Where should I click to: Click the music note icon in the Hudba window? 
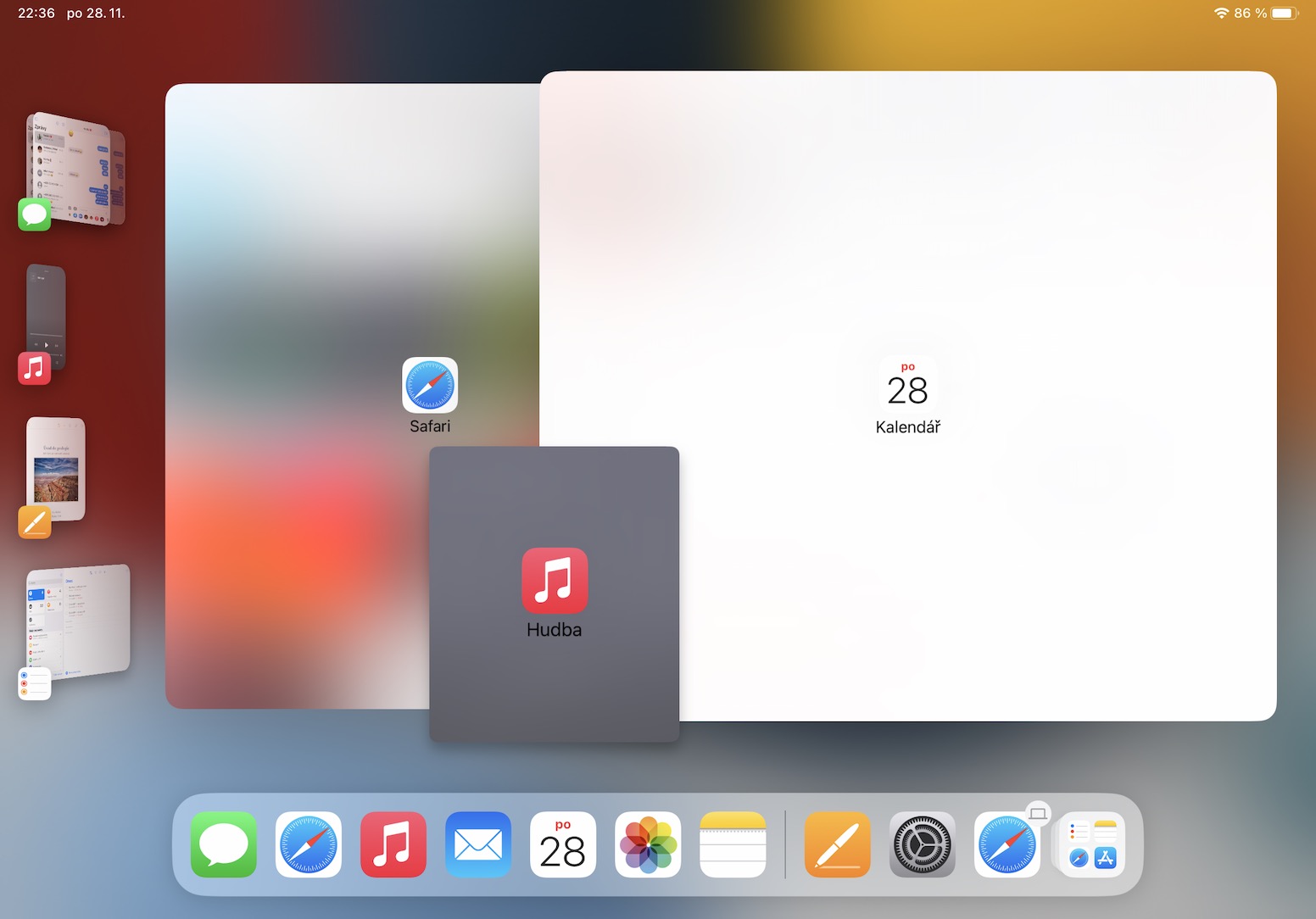pos(555,581)
